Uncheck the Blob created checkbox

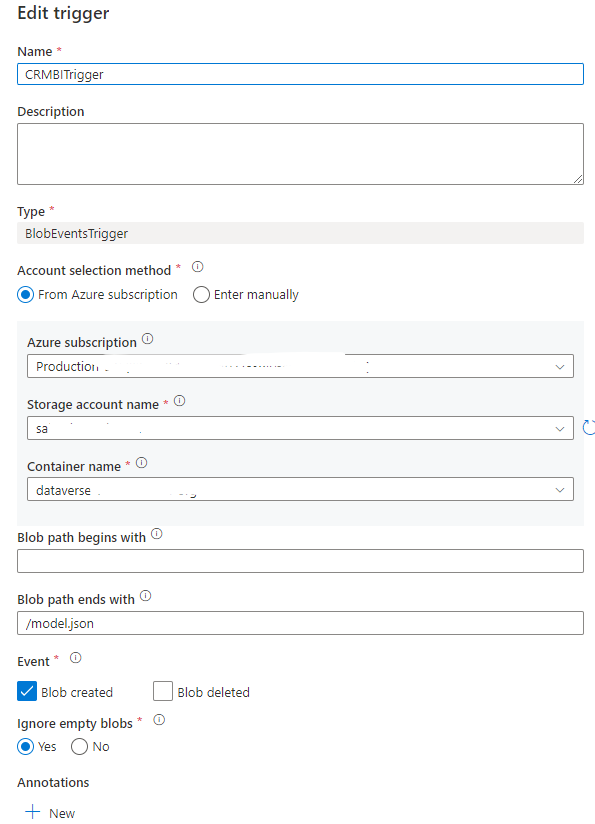pos(27,692)
